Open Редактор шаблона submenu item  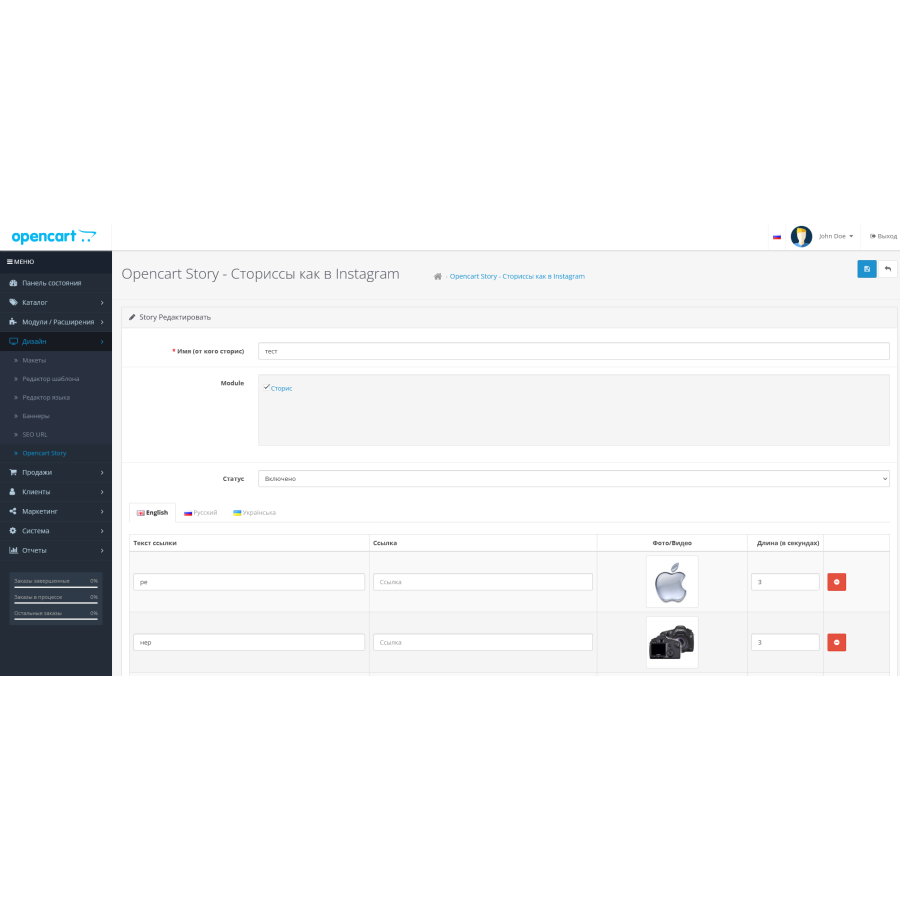point(56,379)
